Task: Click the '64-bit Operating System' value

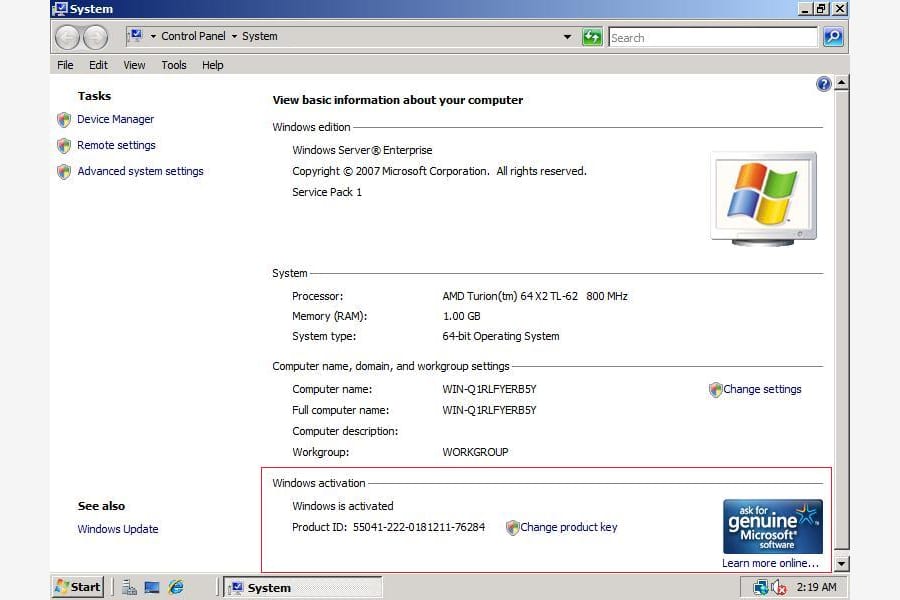Action: click(501, 336)
